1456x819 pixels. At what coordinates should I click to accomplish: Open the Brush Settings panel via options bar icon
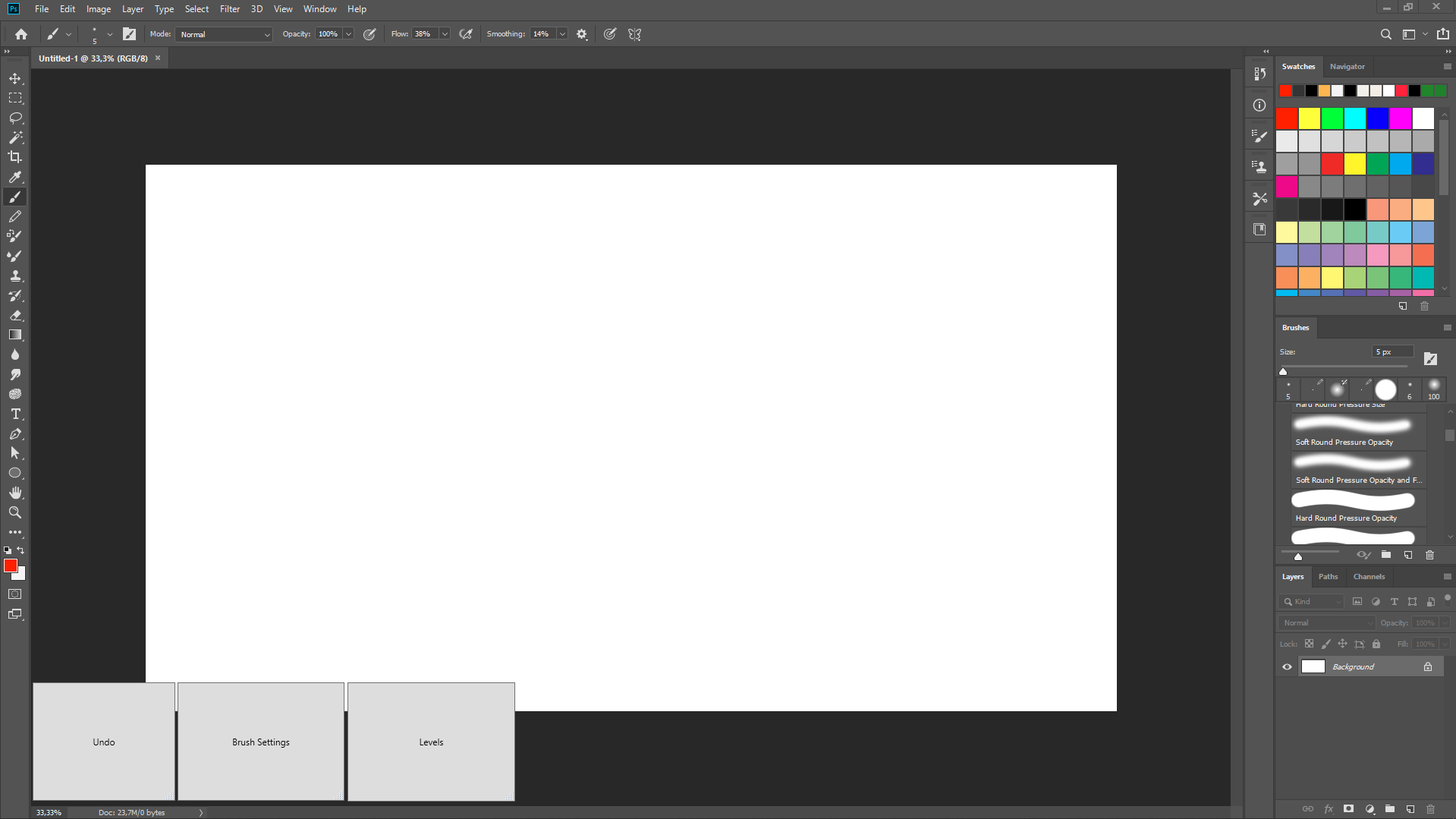(x=129, y=33)
